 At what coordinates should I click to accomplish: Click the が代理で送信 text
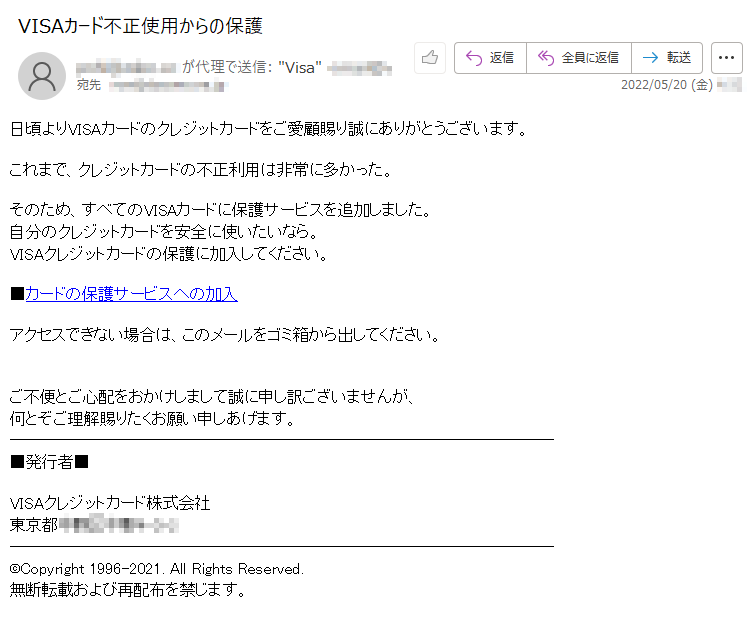click(227, 67)
